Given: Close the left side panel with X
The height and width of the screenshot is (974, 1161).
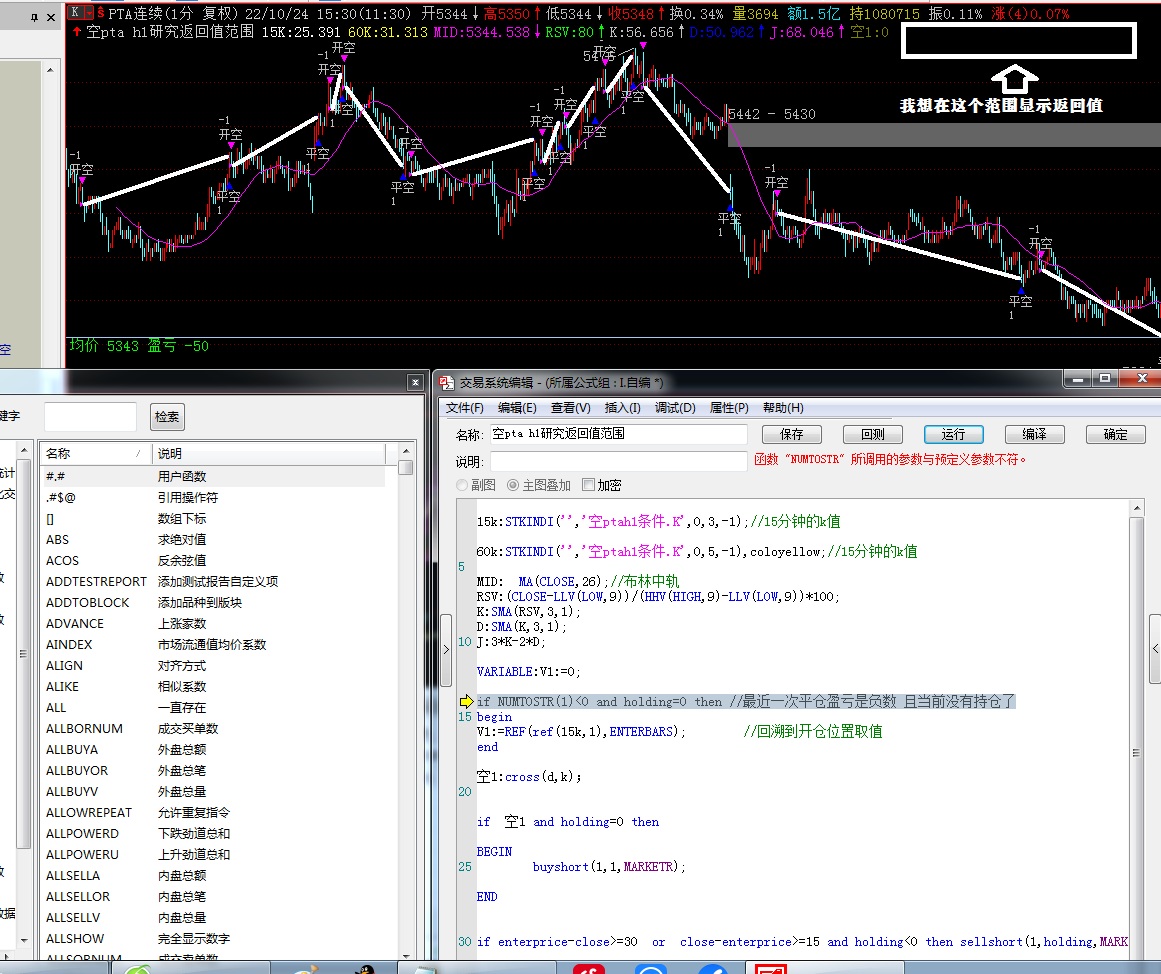Looking at the screenshot, I should click(51, 17).
